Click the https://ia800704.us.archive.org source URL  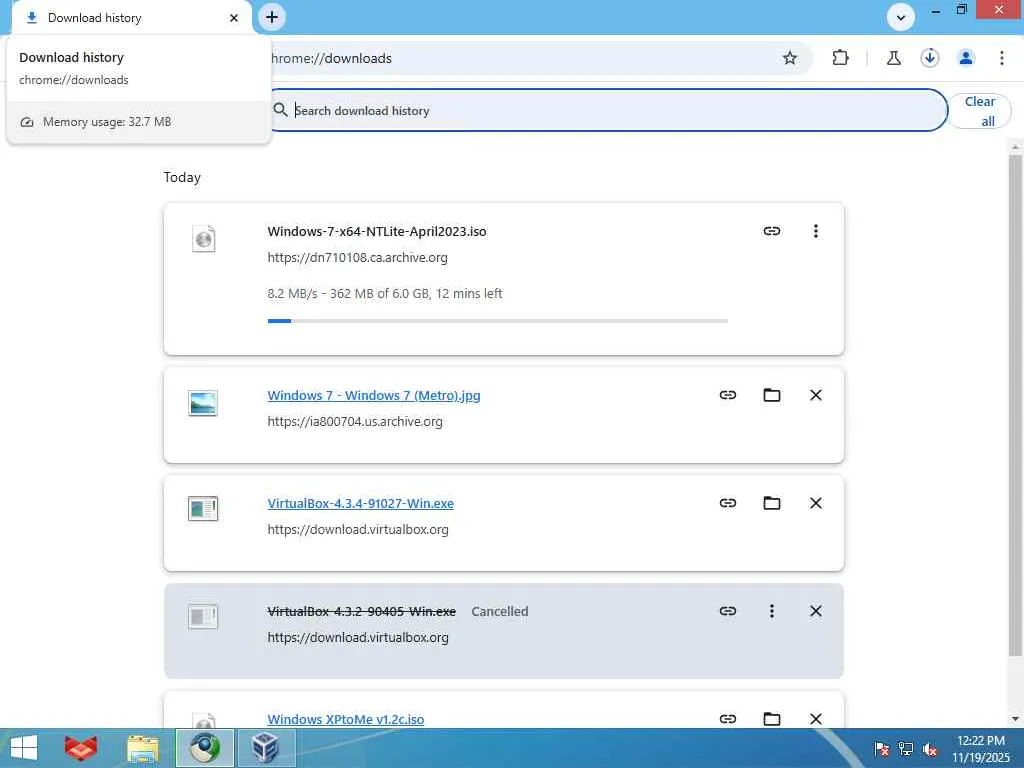click(x=355, y=421)
